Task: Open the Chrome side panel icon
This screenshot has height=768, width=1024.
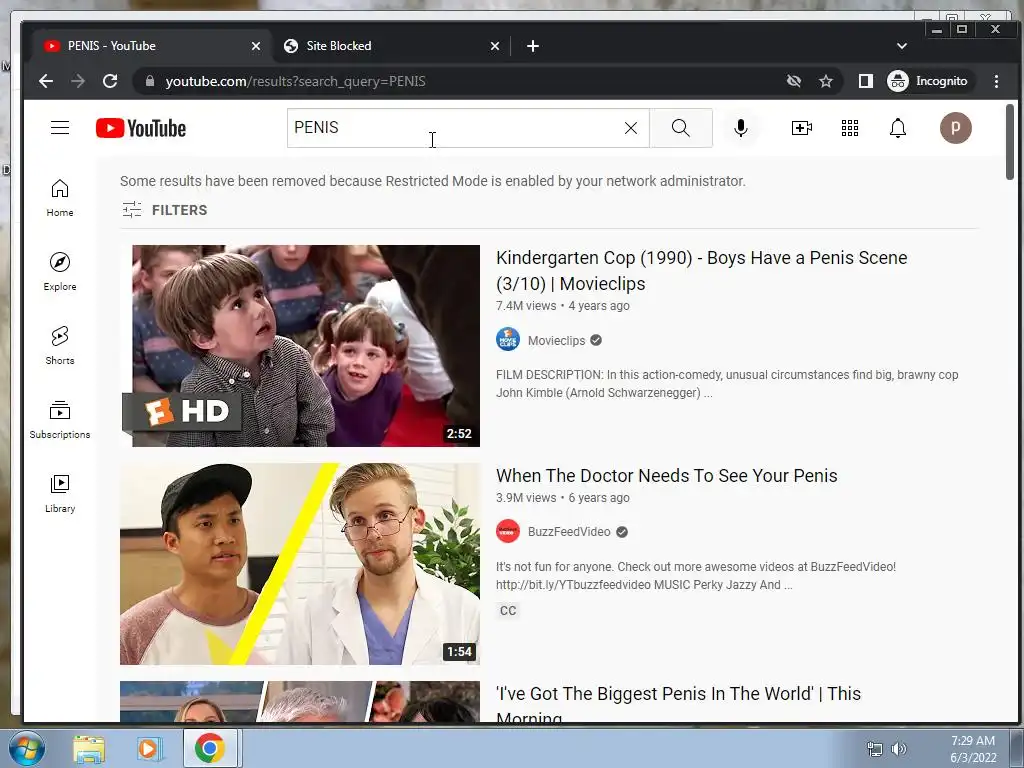Action: pyautogui.click(x=865, y=81)
